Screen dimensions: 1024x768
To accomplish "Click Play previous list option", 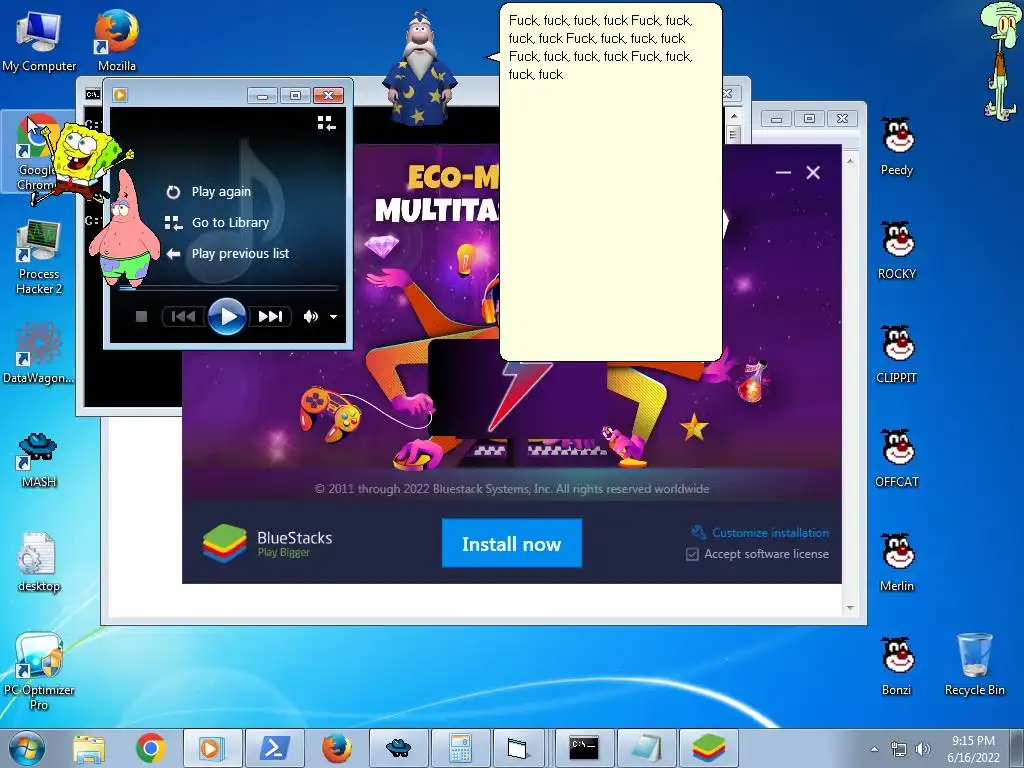I will click(227, 253).
